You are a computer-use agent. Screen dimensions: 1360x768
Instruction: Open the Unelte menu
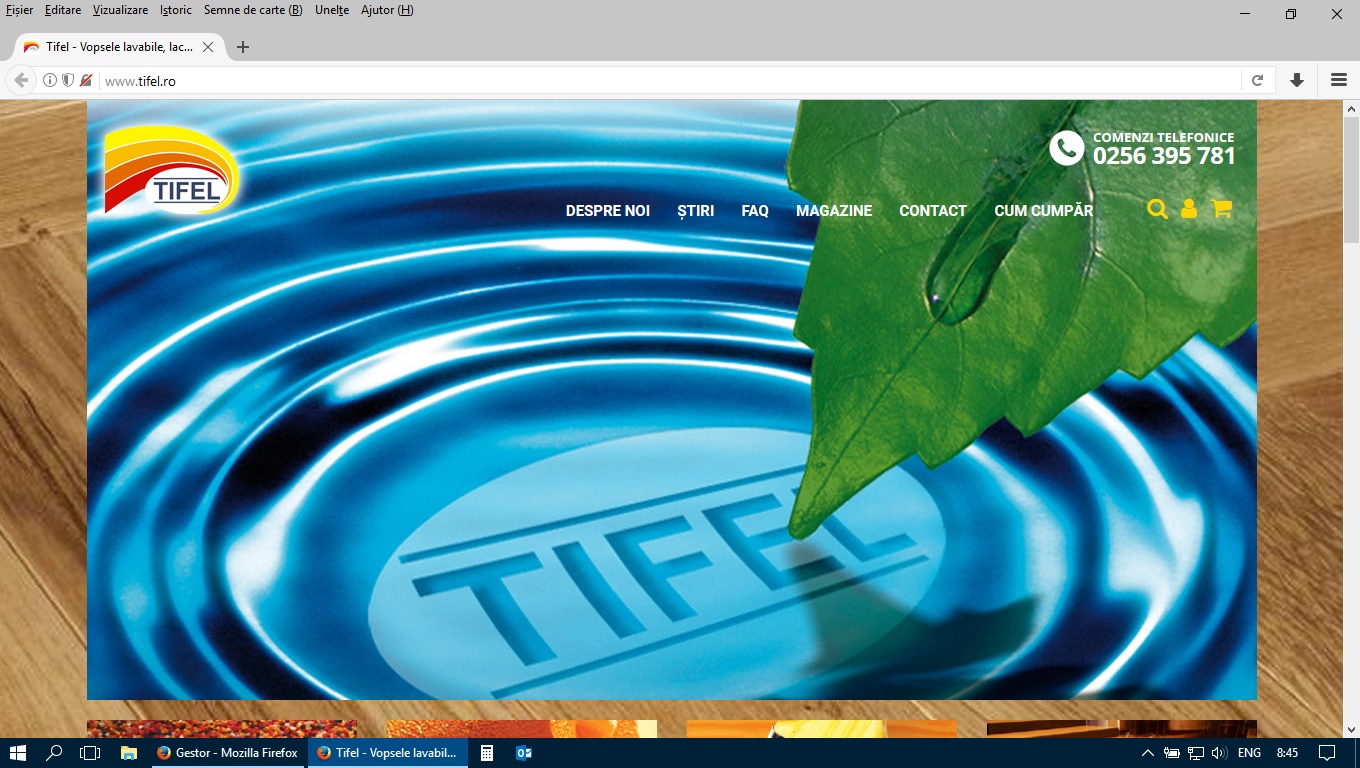332,10
